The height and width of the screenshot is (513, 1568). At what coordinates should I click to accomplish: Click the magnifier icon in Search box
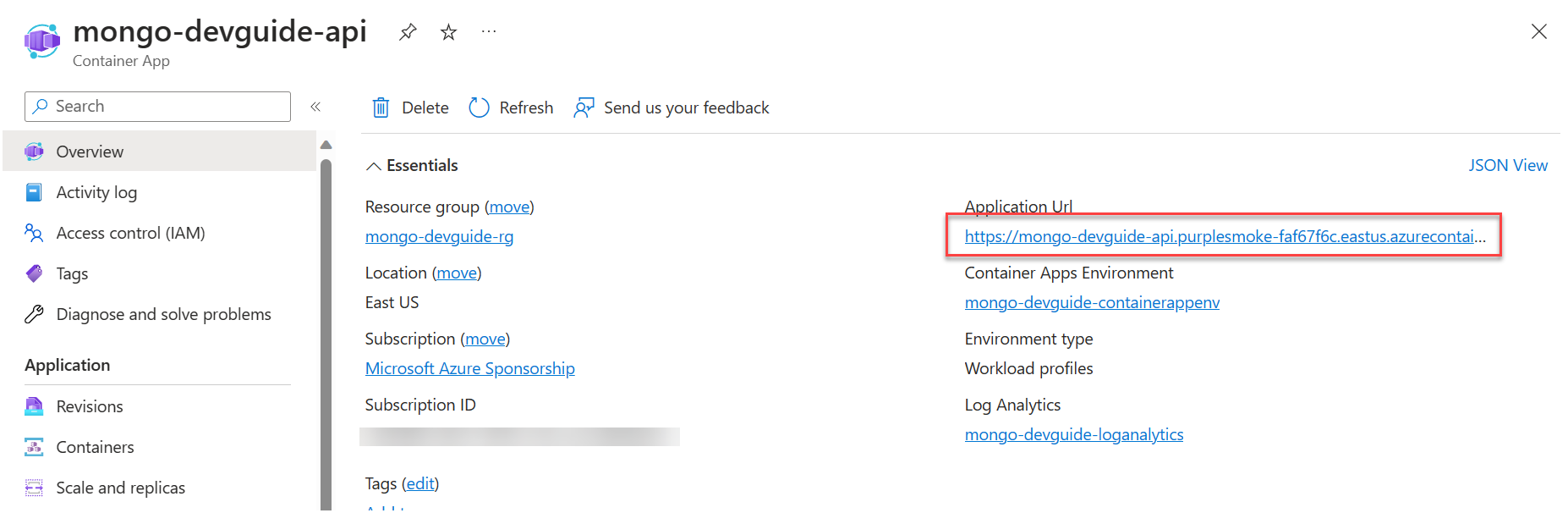point(40,107)
